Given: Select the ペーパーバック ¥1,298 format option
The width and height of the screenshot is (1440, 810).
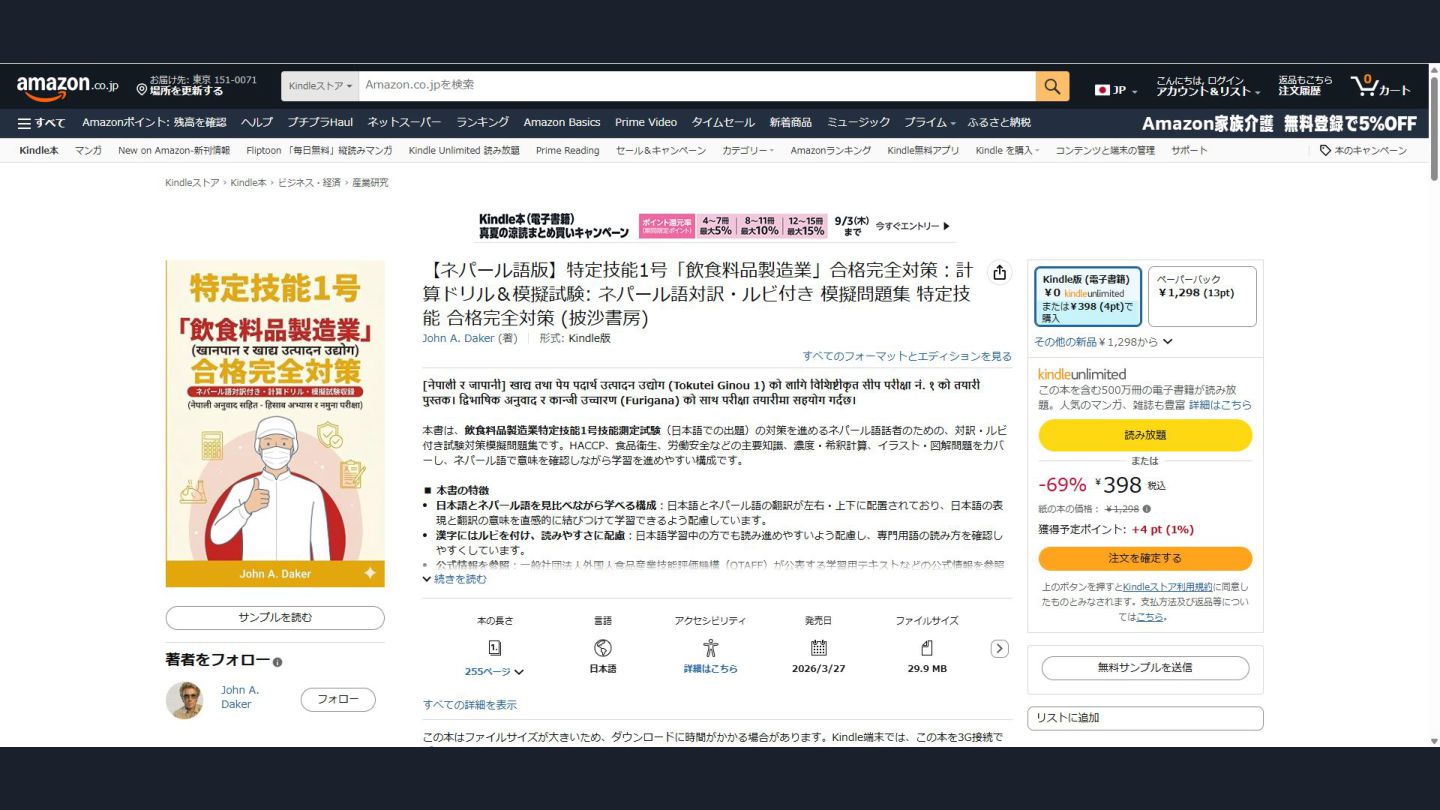Looking at the screenshot, I should coord(1202,296).
